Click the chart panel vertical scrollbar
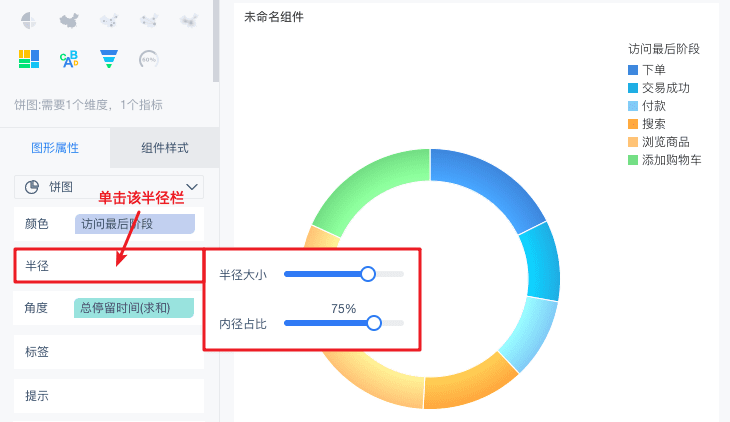Image resolution: width=730 pixels, height=422 pixels. point(216,41)
